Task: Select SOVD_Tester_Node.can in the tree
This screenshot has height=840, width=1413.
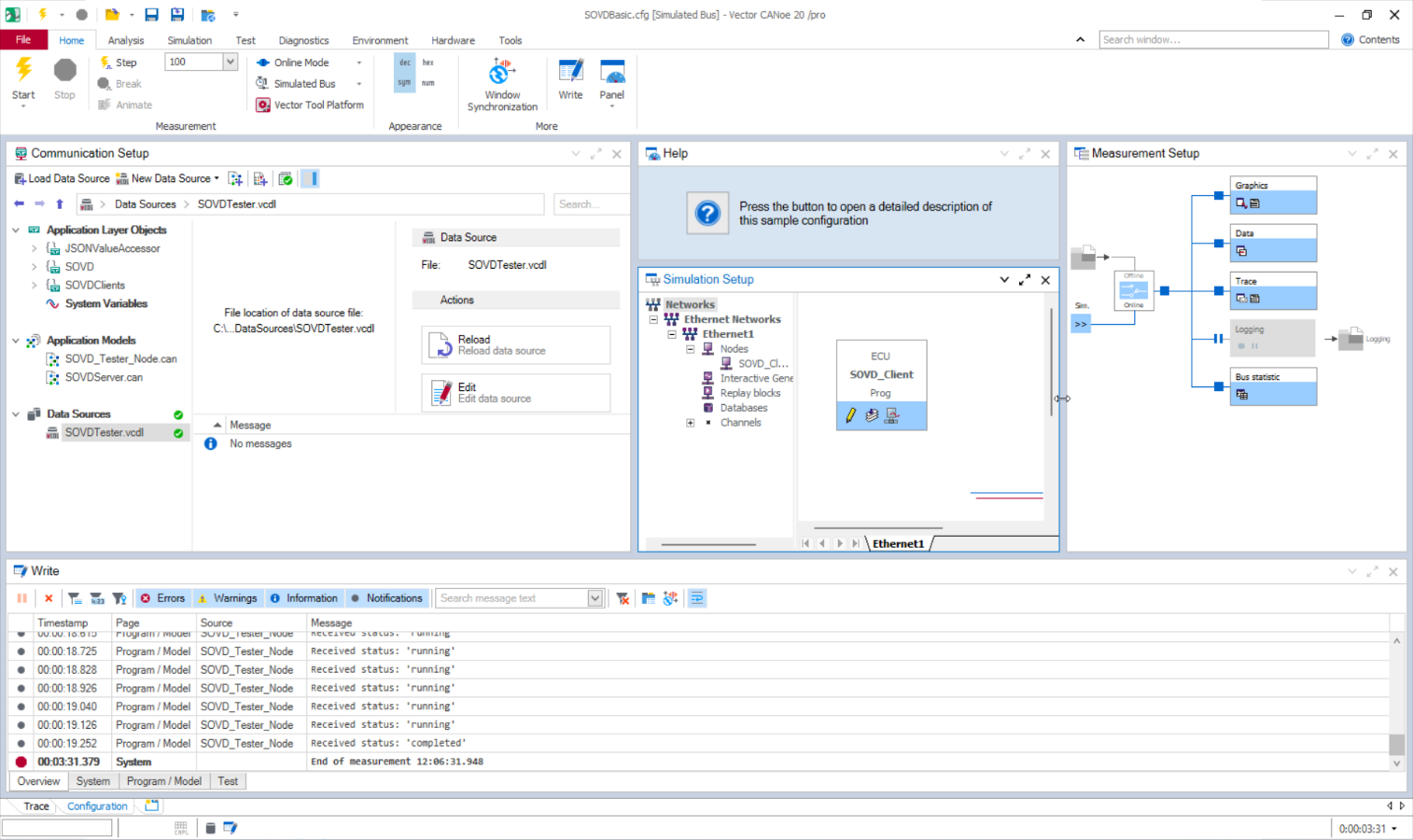Action: pos(120,359)
